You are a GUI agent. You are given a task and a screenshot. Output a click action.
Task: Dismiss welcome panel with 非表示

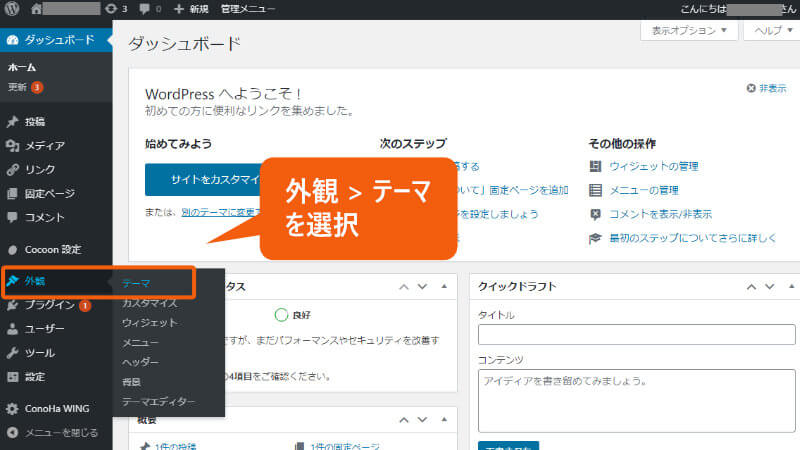coord(767,88)
